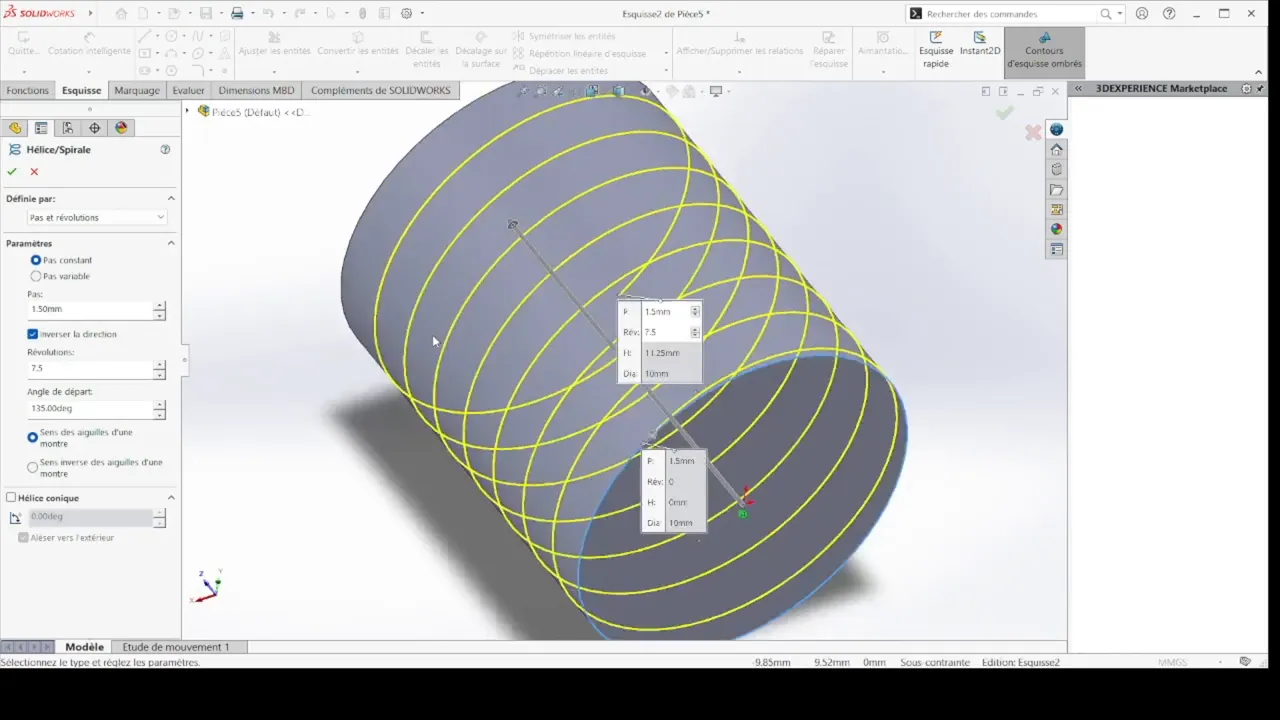
Task: Adjust Angle de départ spinner arrows
Action: point(159,409)
